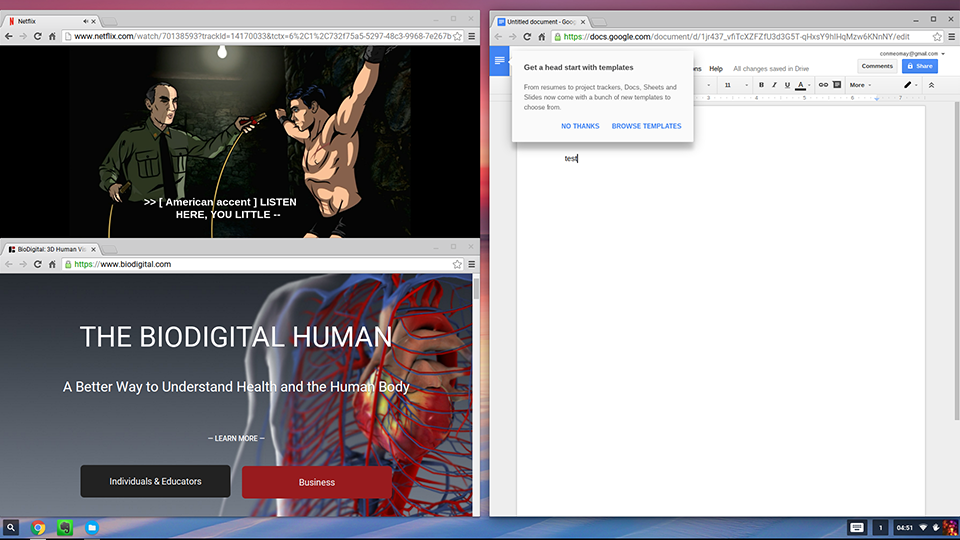Click the blue Share button
Image resolution: width=960 pixels, height=540 pixels.
(920, 66)
